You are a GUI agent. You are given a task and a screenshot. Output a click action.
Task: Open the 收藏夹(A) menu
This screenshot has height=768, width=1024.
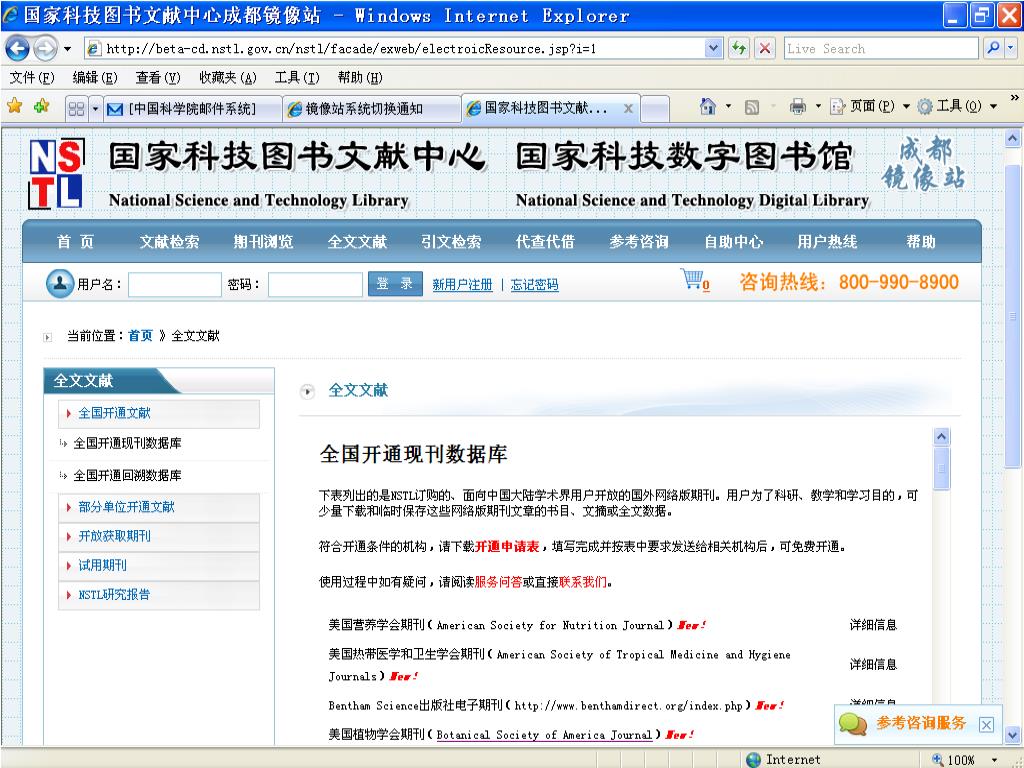click(228, 78)
